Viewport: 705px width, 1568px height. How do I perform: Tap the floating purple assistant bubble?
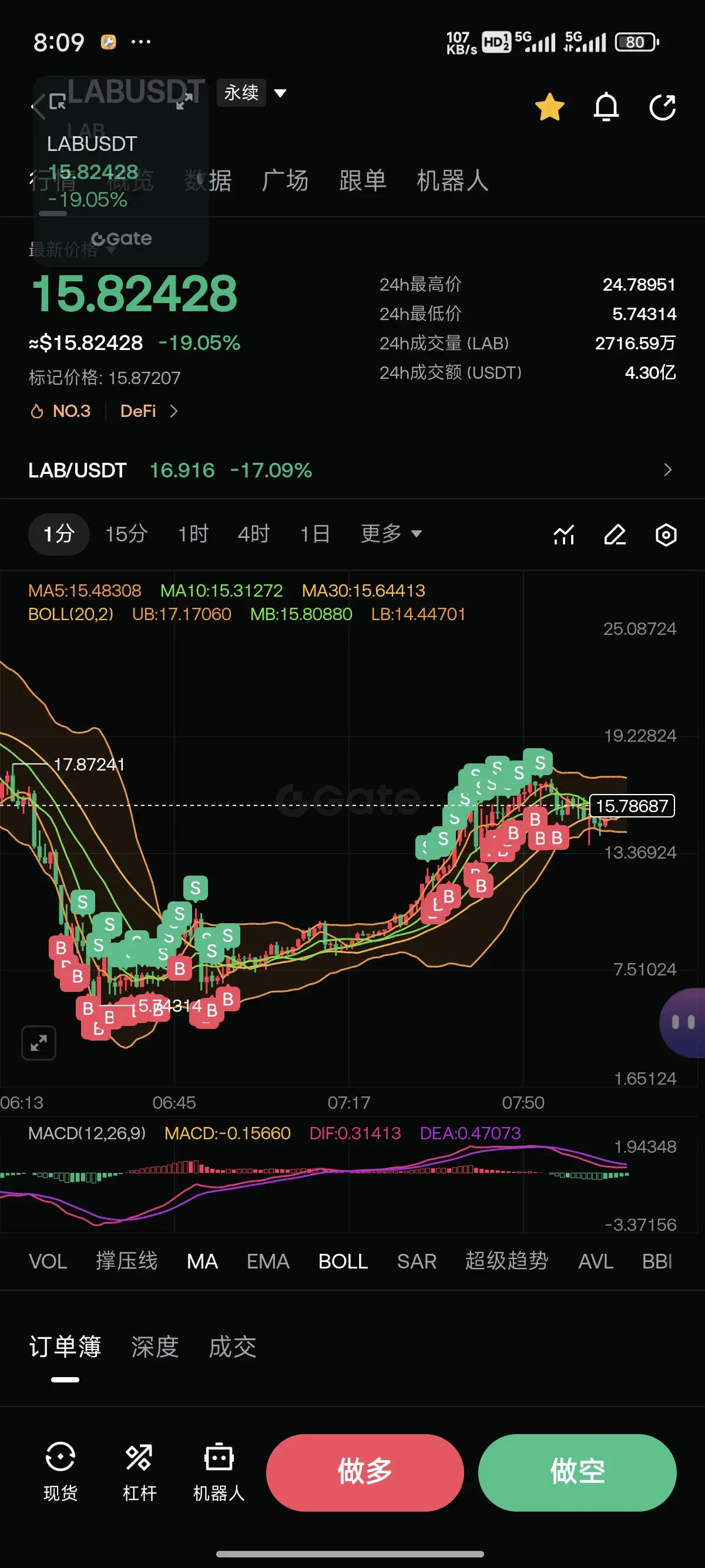pyautogui.click(x=683, y=1022)
